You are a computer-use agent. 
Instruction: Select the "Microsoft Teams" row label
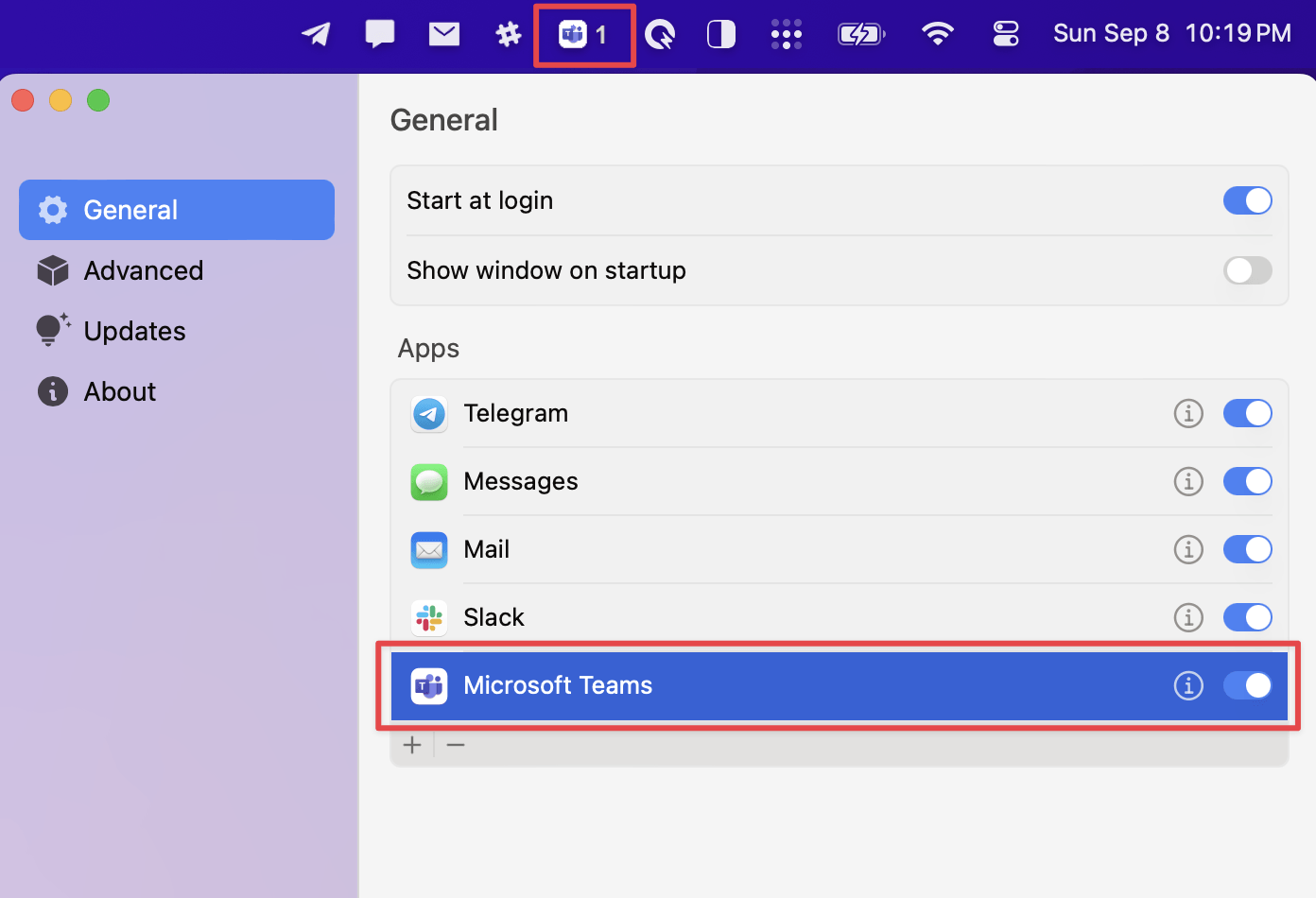558,685
